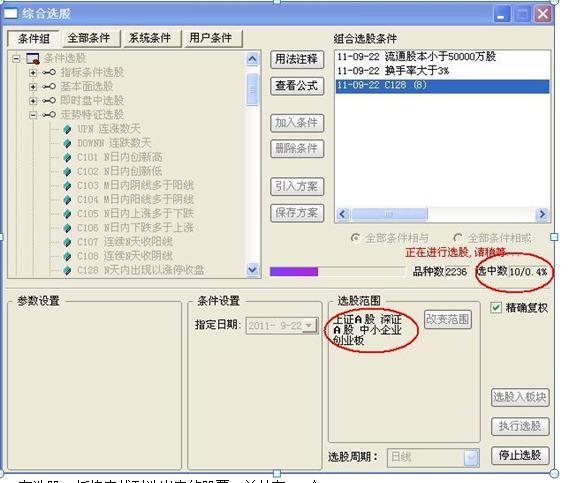Click the cube icon of C101 N日内创新高

tap(67, 157)
